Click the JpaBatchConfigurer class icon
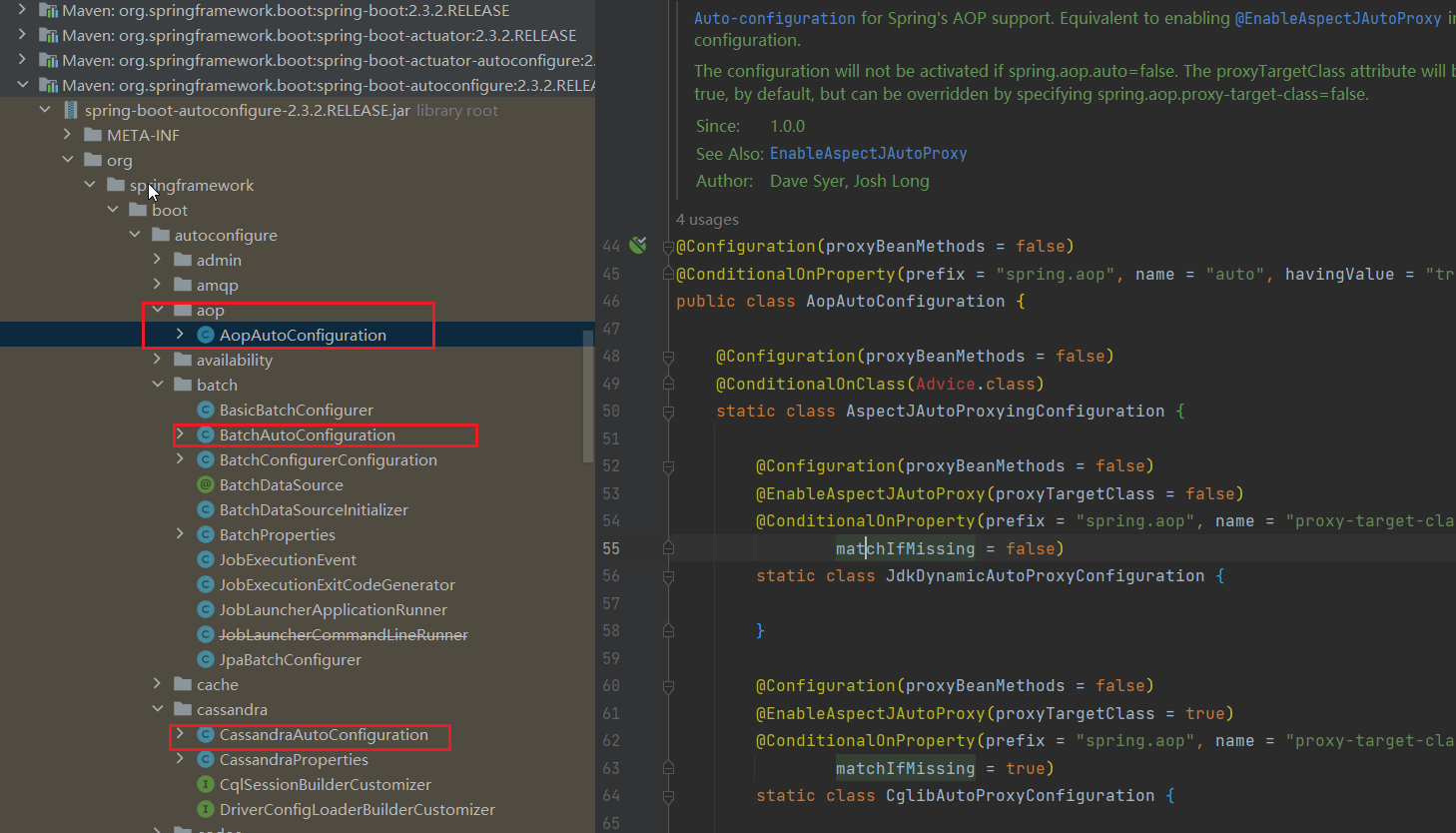 206,659
